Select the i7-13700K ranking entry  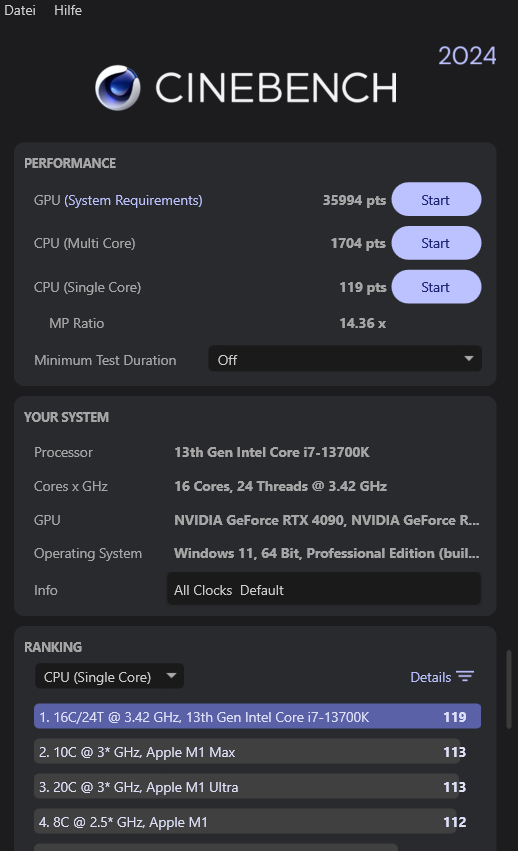257,717
